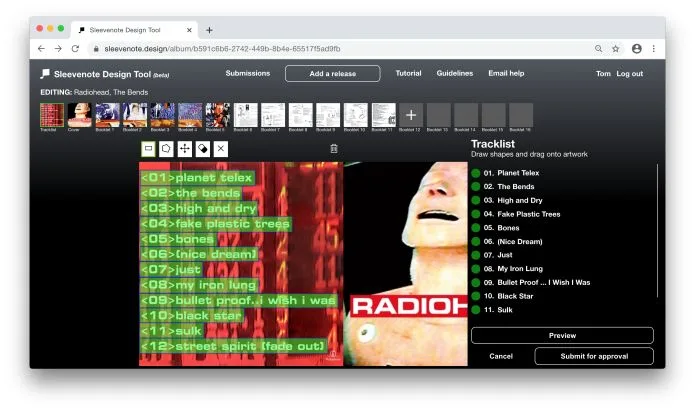Viewport: 695px width, 411px height.
Task: Click the trash delete icon
Action: pyautogui.click(x=334, y=148)
